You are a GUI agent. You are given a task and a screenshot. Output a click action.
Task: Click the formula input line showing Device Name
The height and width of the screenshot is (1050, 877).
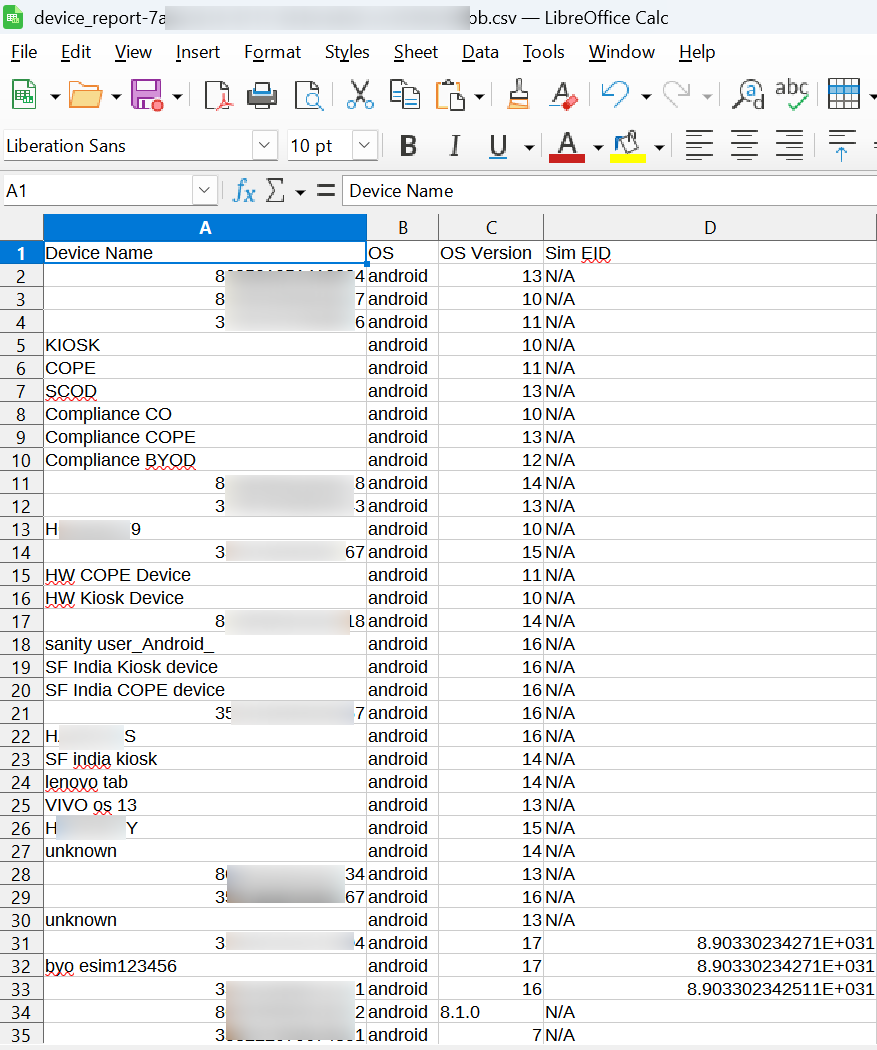tap(609, 191)
